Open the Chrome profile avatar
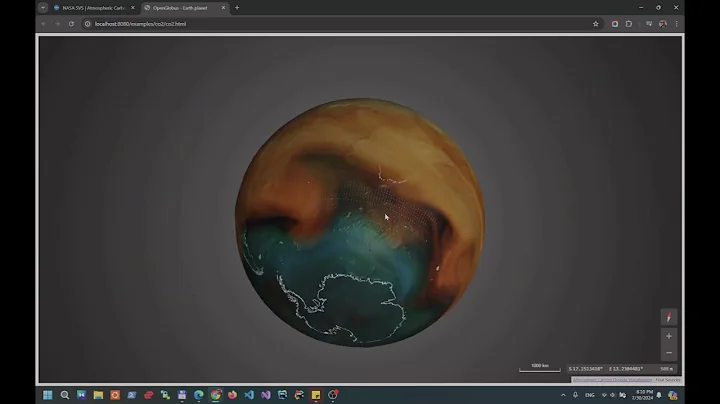The image size is (720, 404). coord(663,24)
